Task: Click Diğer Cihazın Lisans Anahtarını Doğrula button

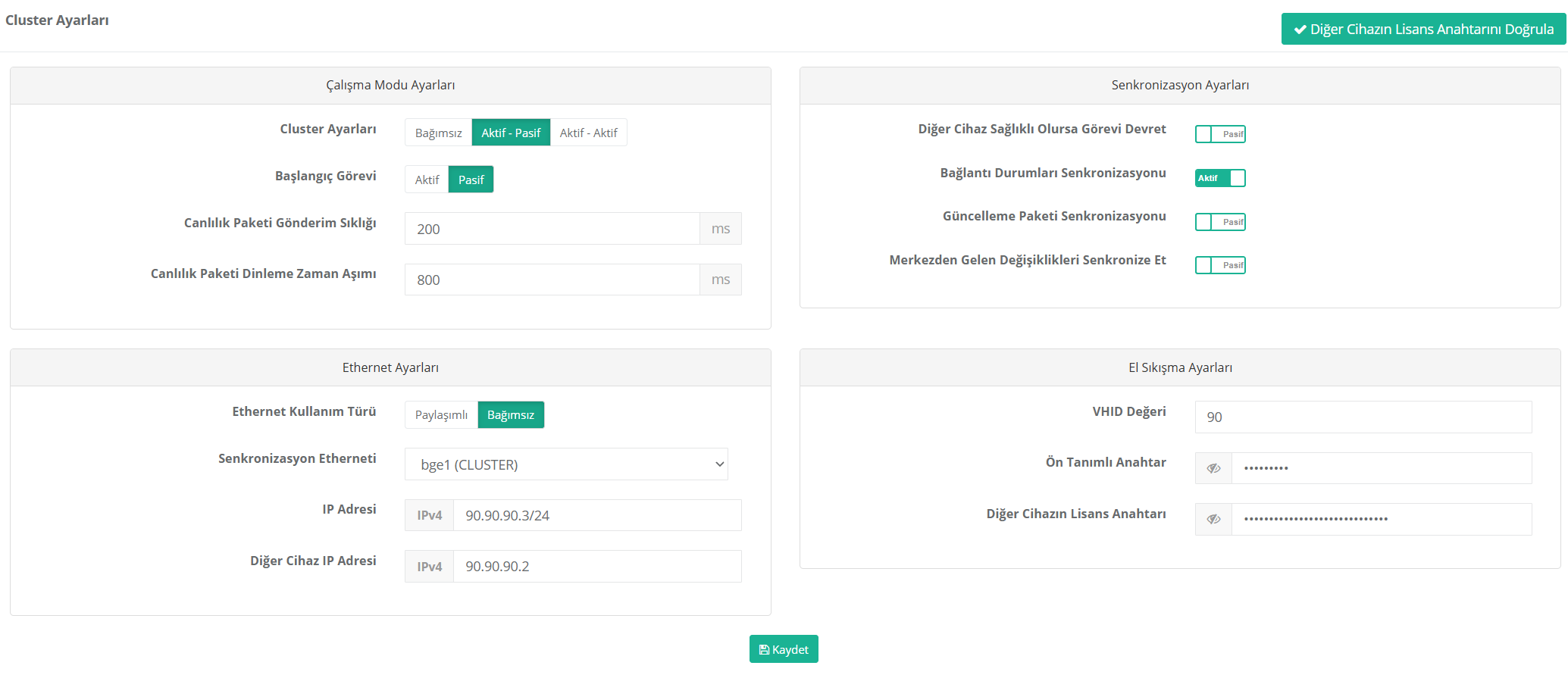Action: 1423,29
